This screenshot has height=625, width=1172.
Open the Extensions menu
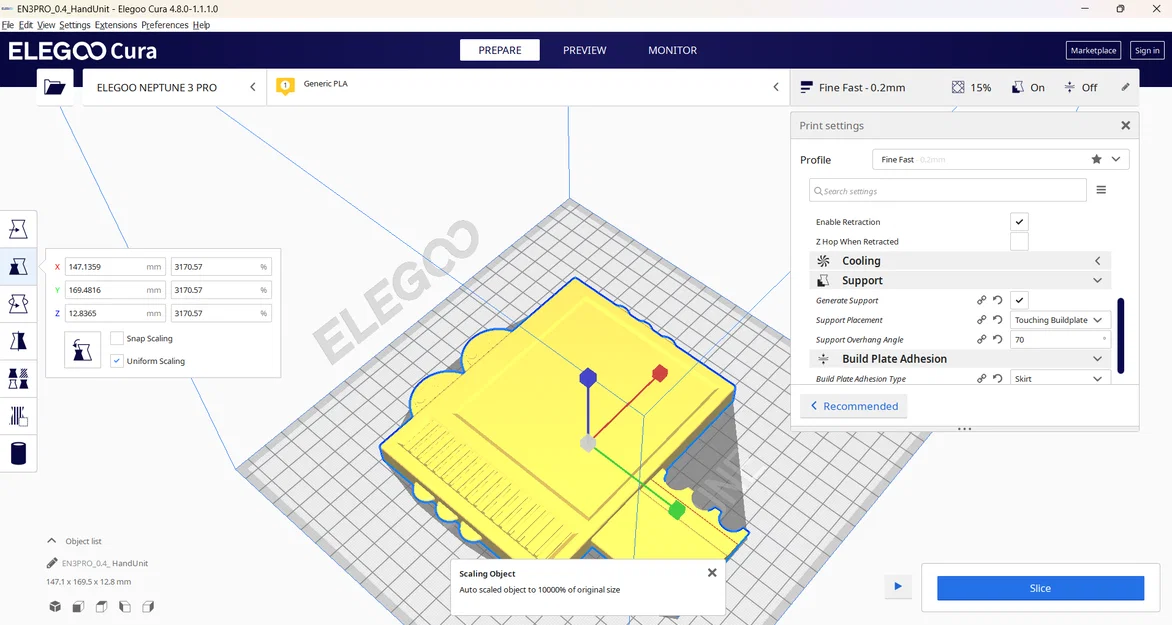116,25
